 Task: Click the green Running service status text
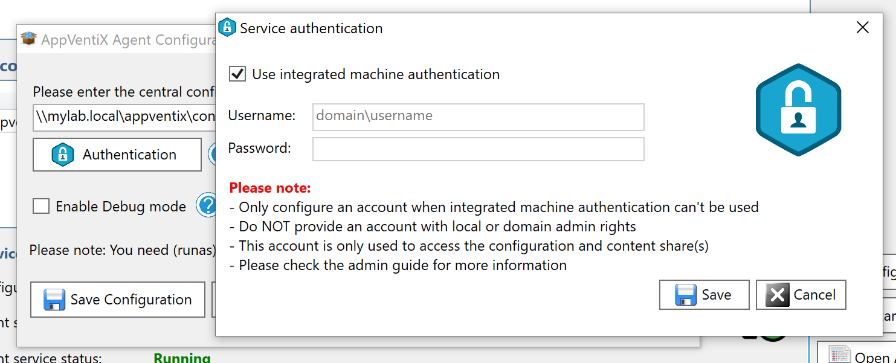[x=182, y=358]
